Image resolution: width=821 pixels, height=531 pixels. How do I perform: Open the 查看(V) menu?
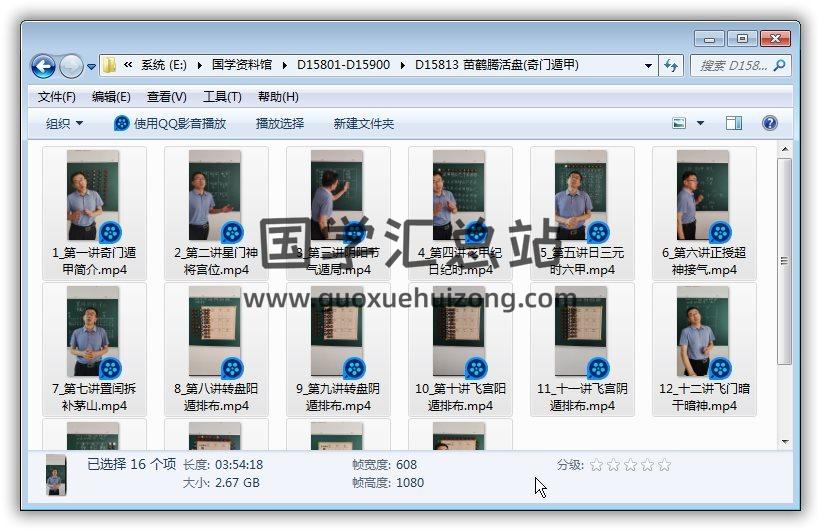pyautogui.click(x=167, y=97)
